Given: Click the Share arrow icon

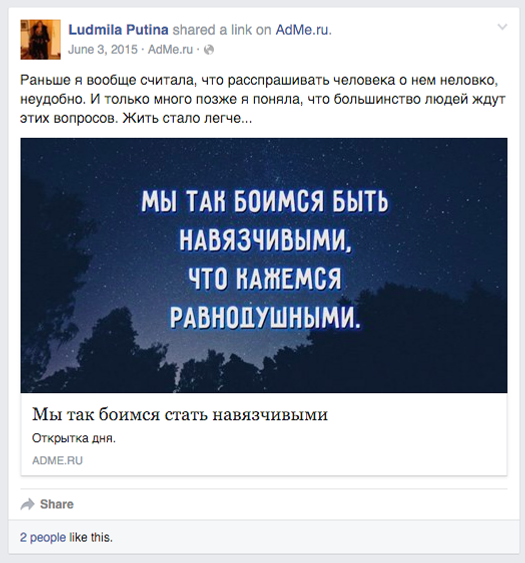Looking at the screenshot, I should point(27,504).
